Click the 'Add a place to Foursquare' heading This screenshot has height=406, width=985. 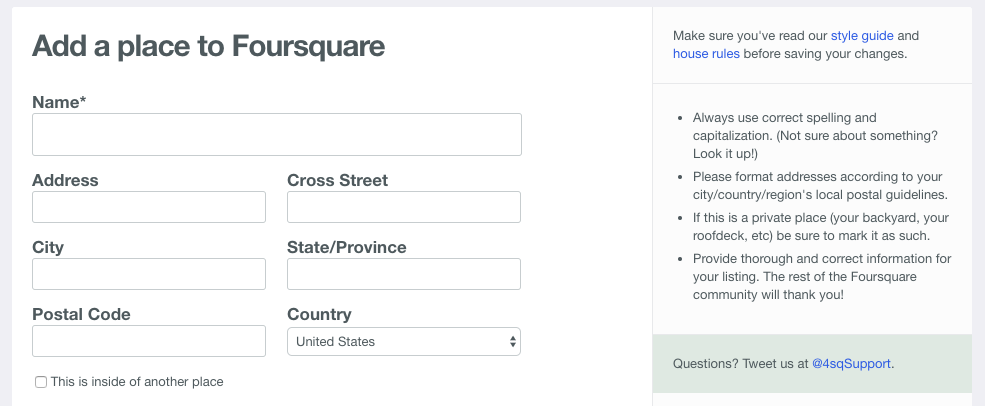pos(208,46)
